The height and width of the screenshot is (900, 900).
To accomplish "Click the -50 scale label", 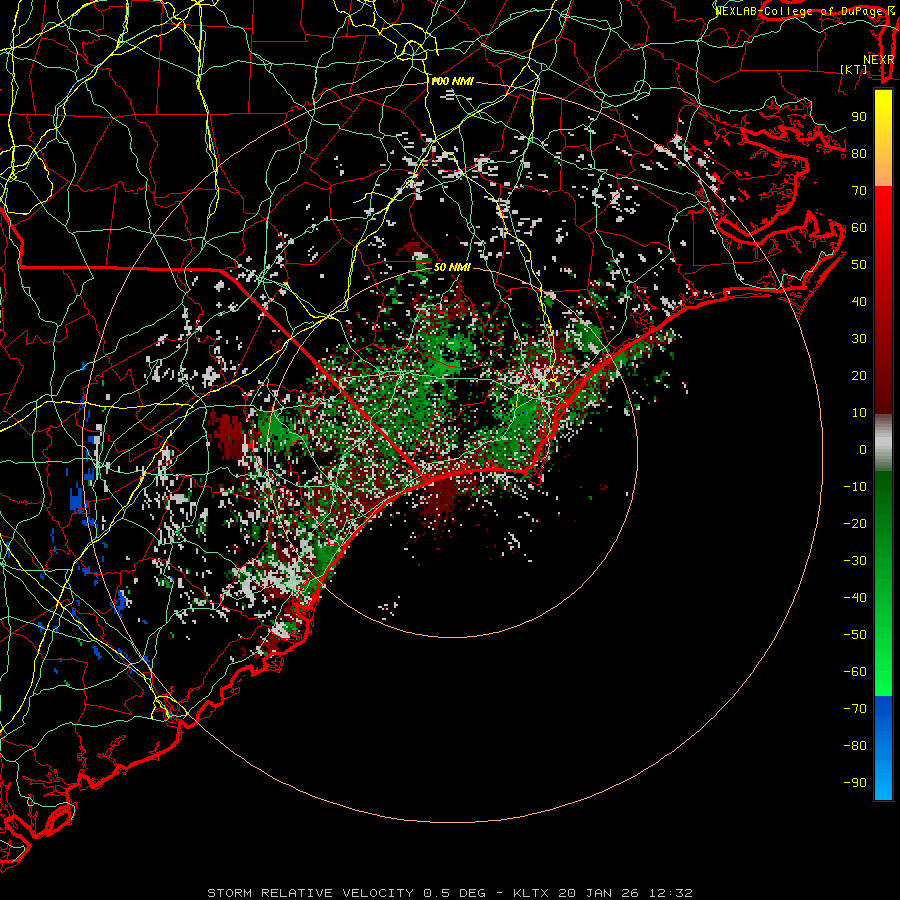I will 855,635.
